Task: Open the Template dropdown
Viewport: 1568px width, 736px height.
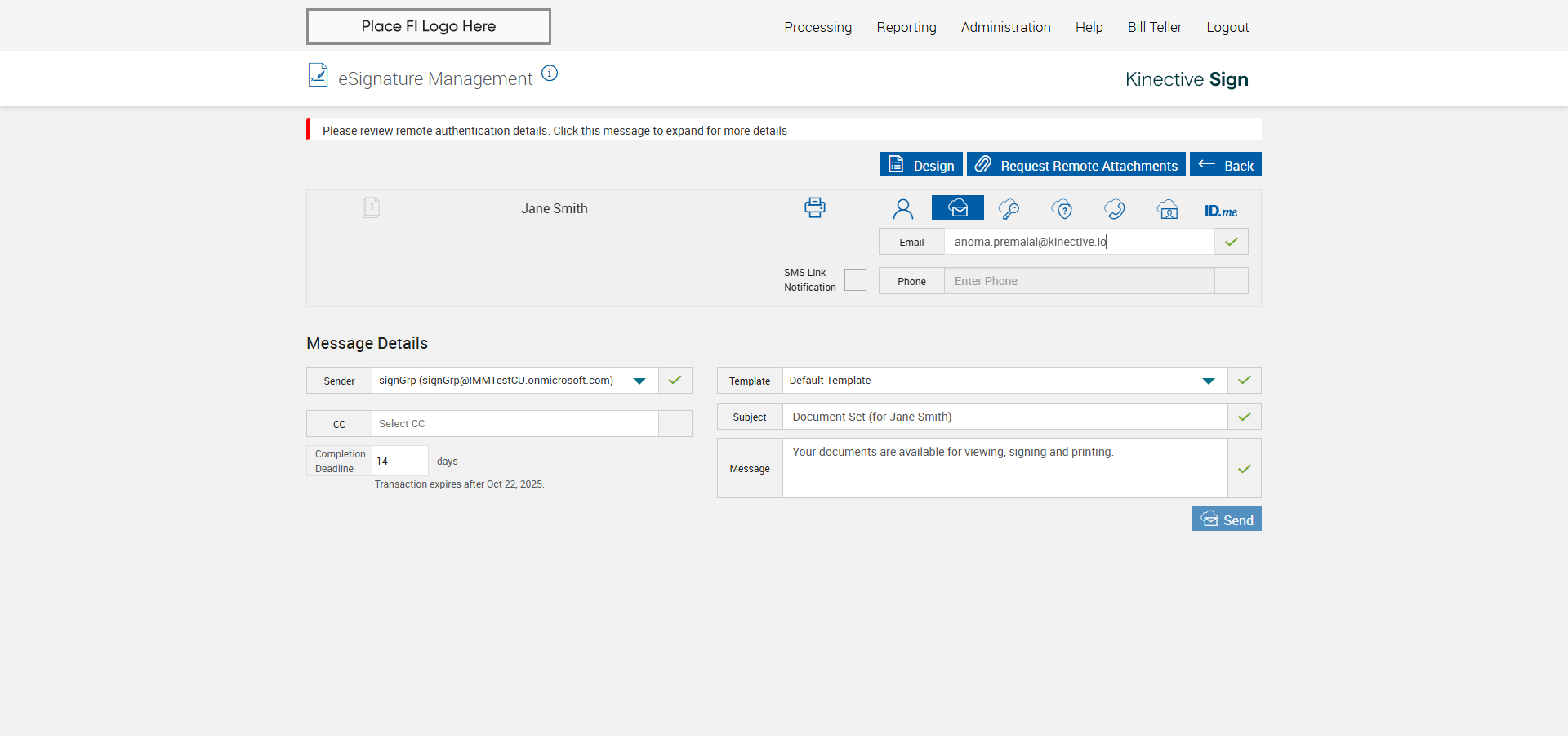Action: pos(1208,381)
